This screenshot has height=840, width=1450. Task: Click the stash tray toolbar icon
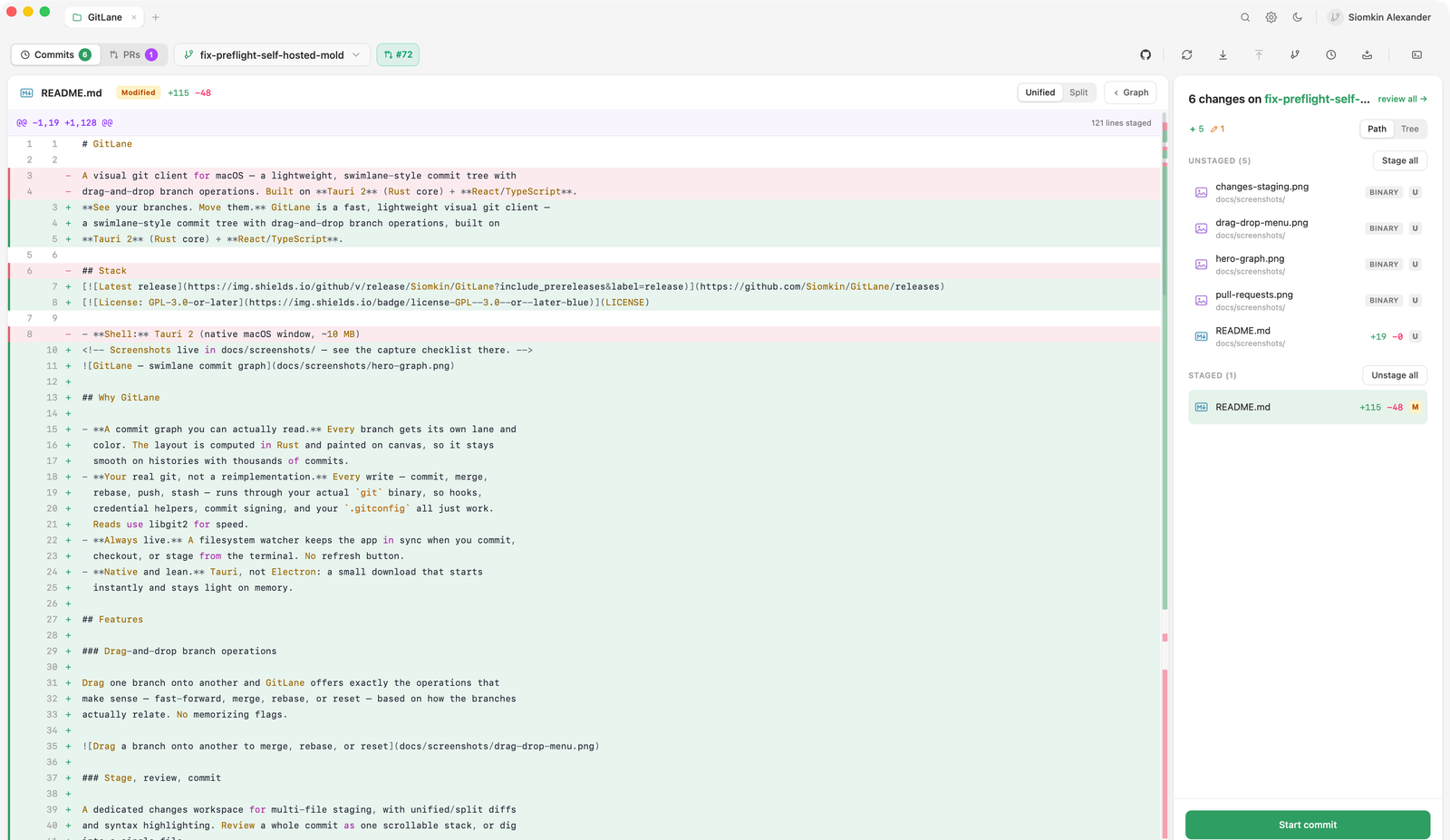pos(1367,55)
